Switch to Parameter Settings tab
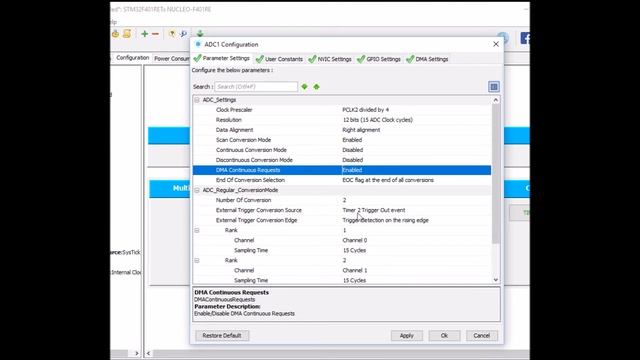640x360 pixels. 222,58
